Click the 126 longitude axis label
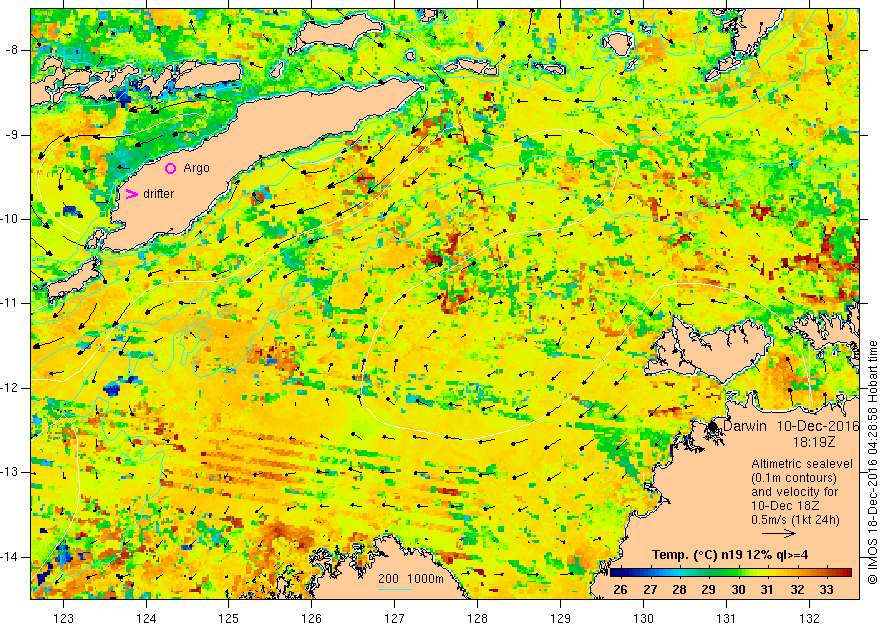The width and height of the screenshot is (880, 630). [311, 618]
